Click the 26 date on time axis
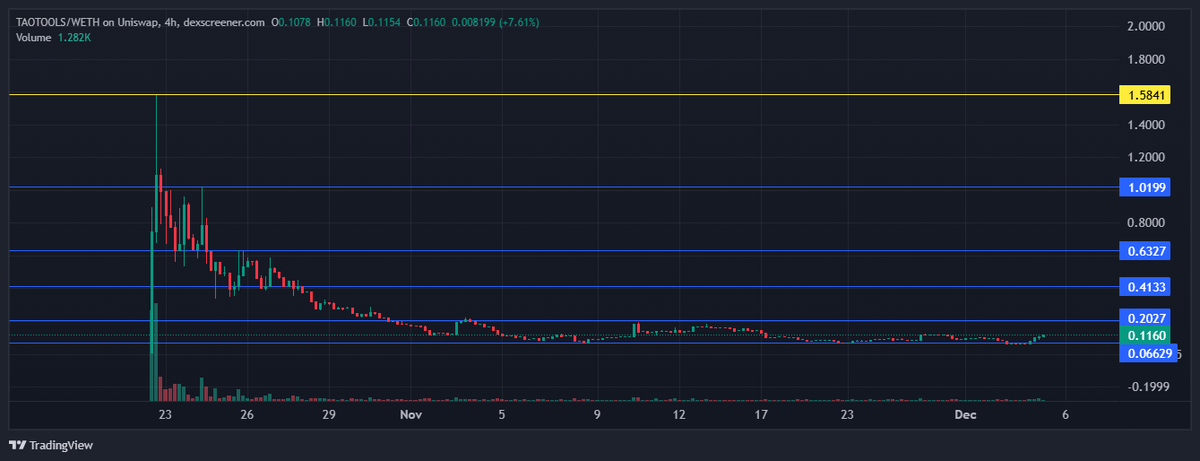This screenshot has height=461, width=1200. point(247,414)
